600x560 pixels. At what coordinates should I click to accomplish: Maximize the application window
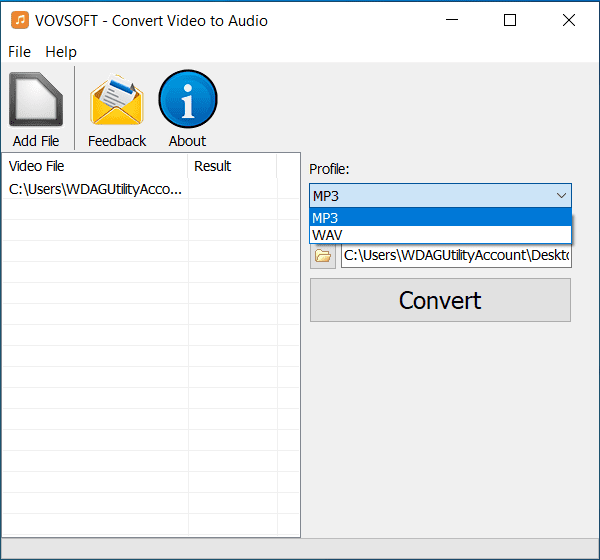click(510, 20)
